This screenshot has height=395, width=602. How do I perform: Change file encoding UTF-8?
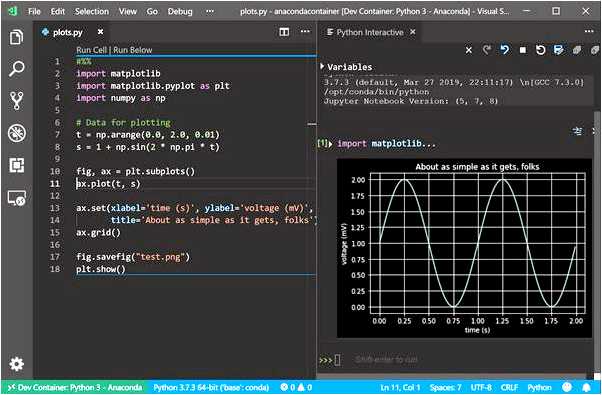pos(481,387)
